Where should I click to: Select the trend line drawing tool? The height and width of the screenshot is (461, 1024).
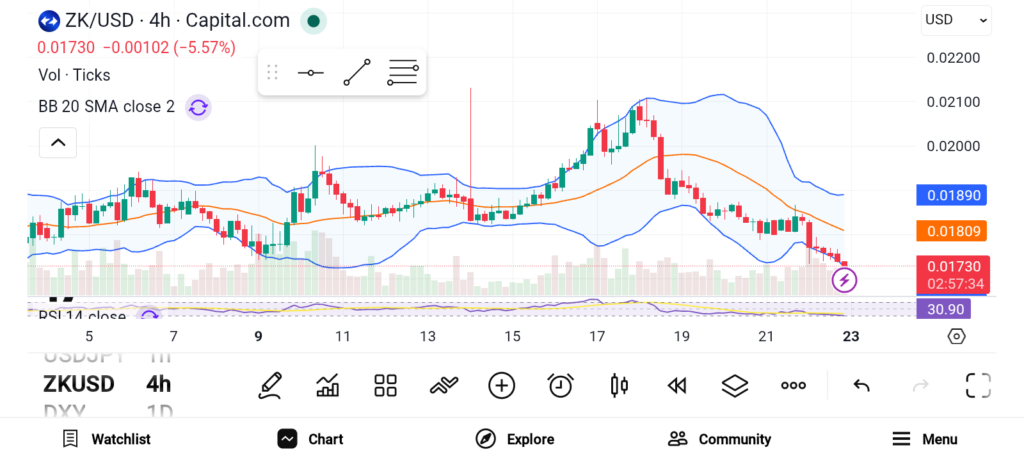pos(356,72)
